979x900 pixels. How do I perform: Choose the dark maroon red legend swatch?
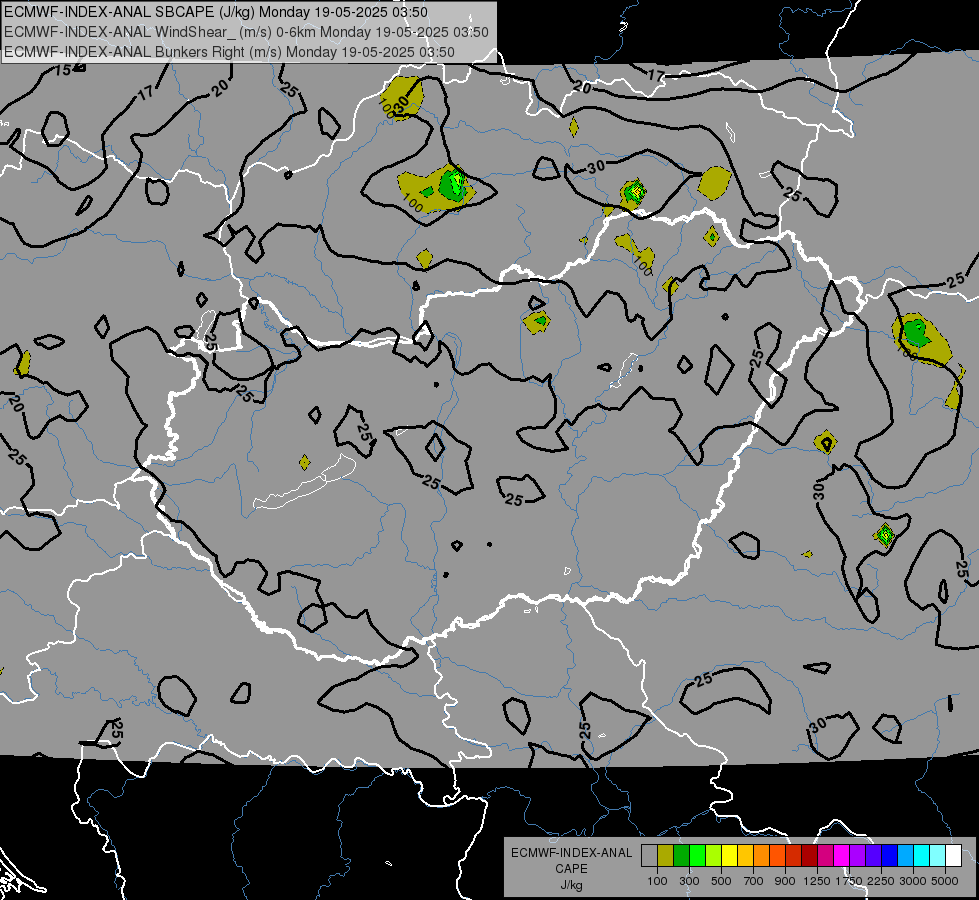point(809,856)
